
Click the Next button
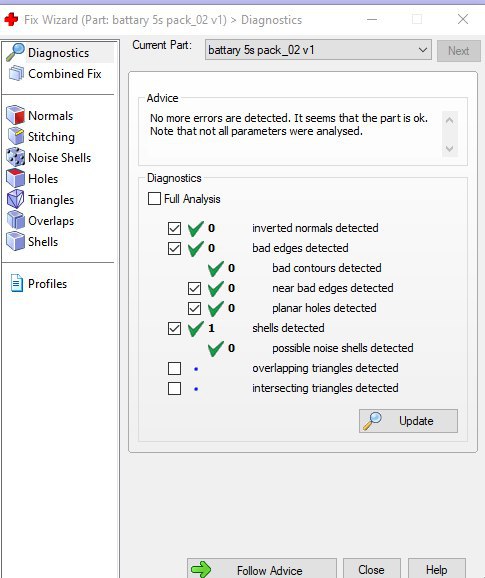pos(458,51)
